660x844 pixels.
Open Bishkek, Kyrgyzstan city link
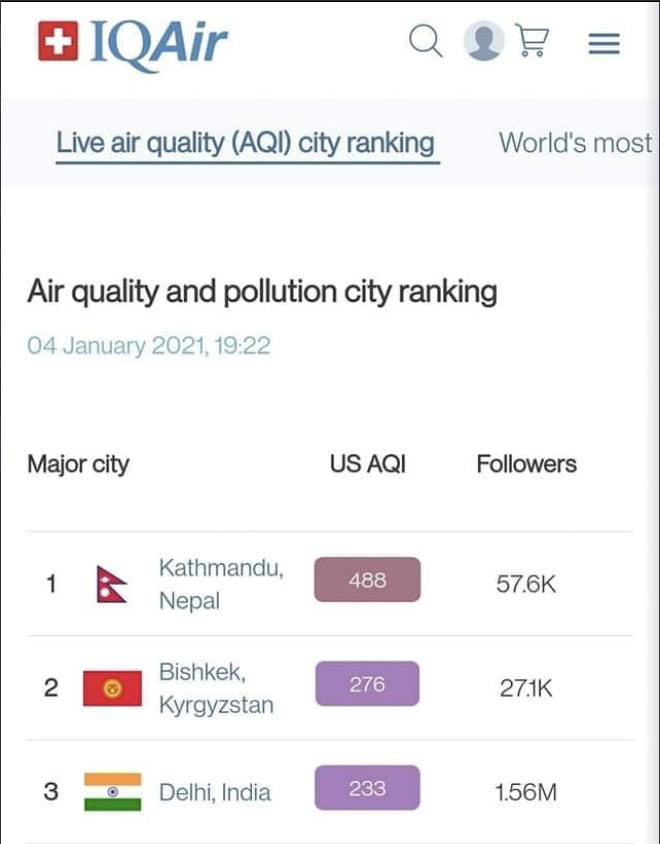pyautogui.click(x=216, y=688)
